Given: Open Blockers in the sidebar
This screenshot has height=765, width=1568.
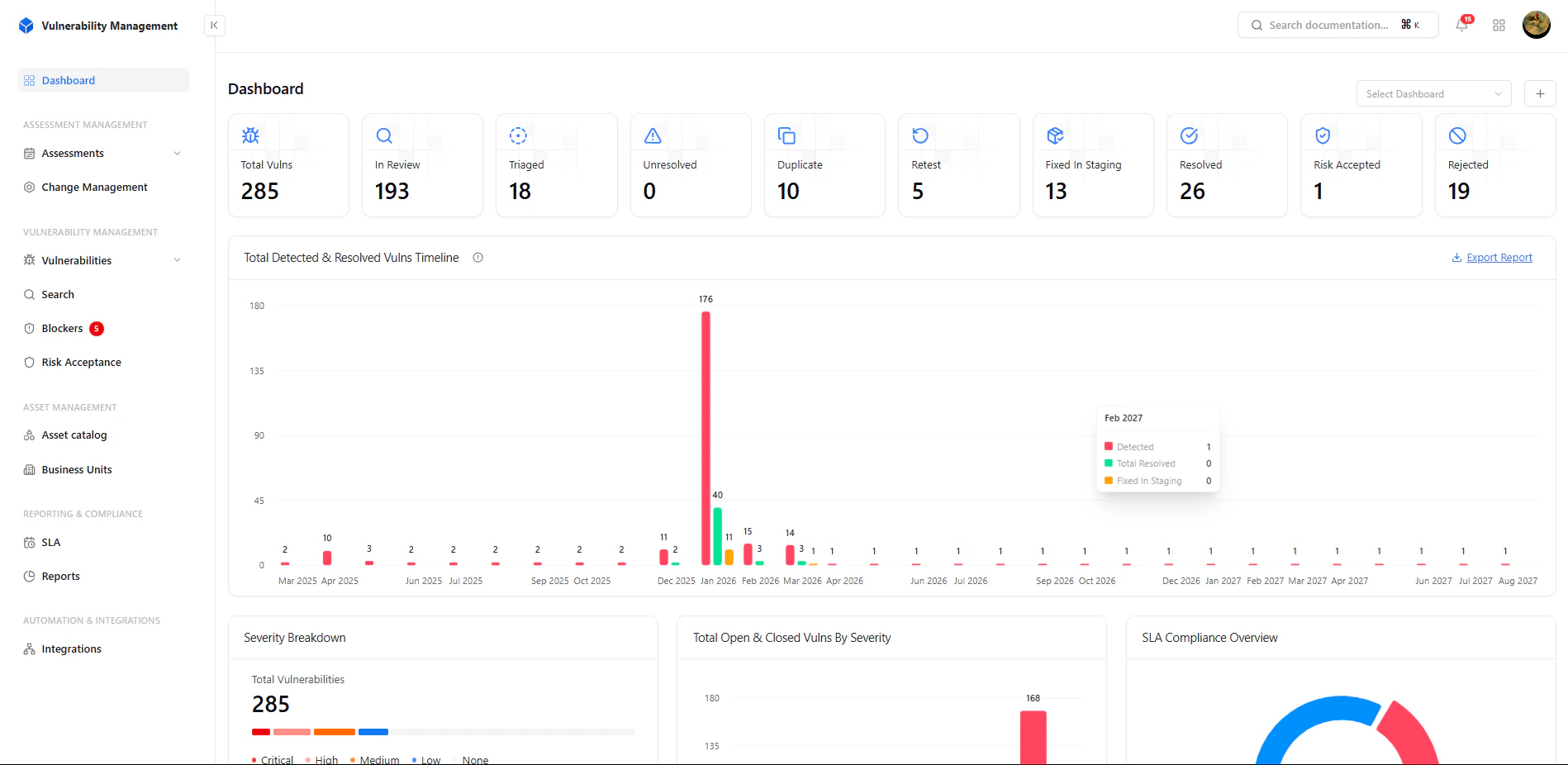Looking at the screenshot, I should (x=62, y=328).
